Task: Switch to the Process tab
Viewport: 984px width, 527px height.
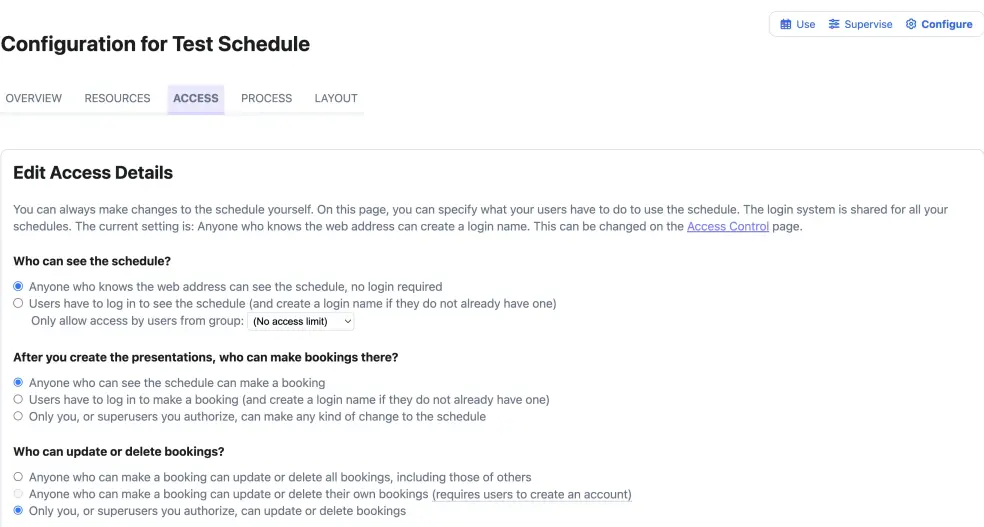Action: pyautogui.click(x=267, y=98)
